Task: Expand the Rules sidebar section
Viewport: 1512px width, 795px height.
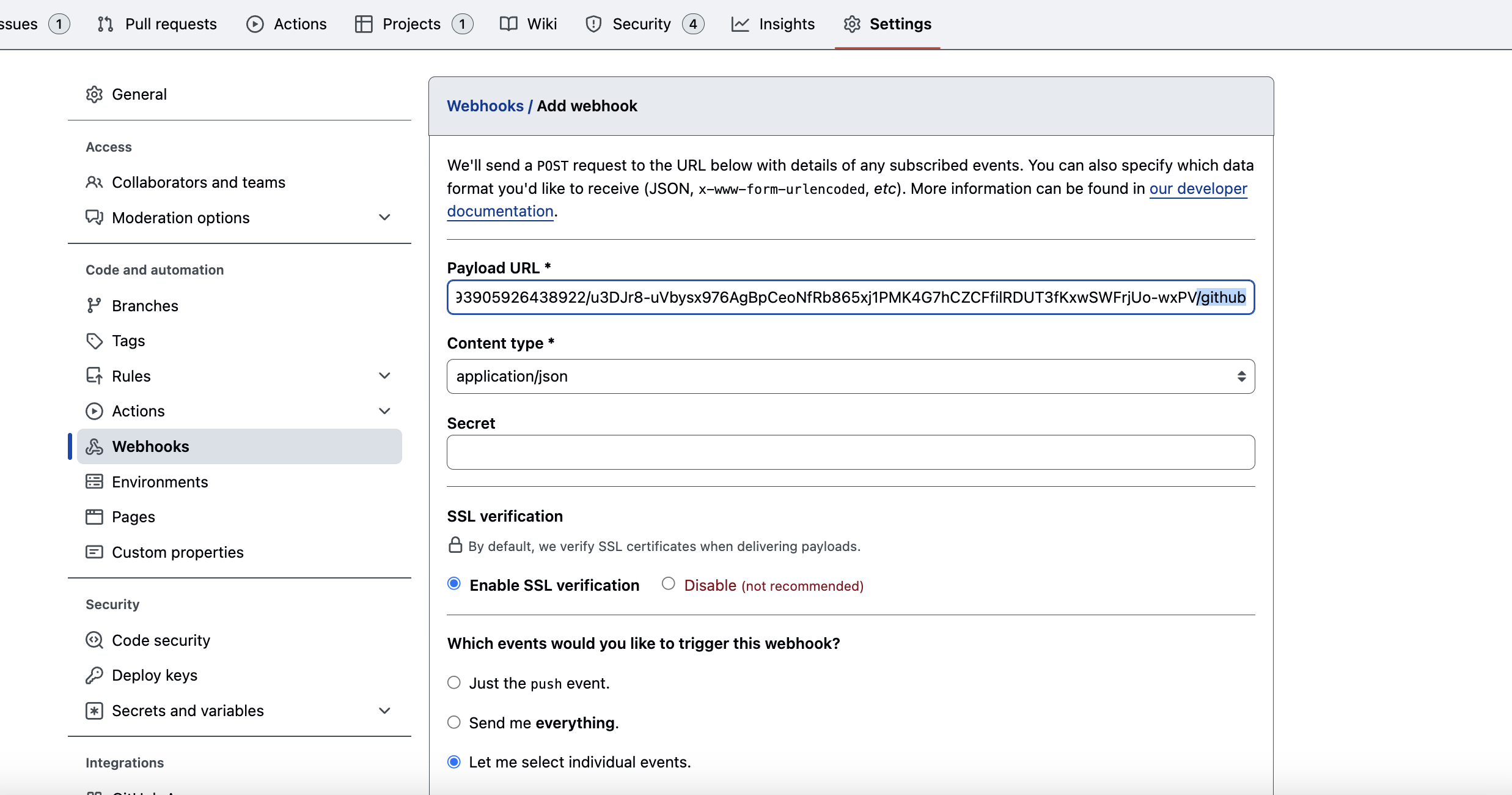Action: (x=384, y=376)
